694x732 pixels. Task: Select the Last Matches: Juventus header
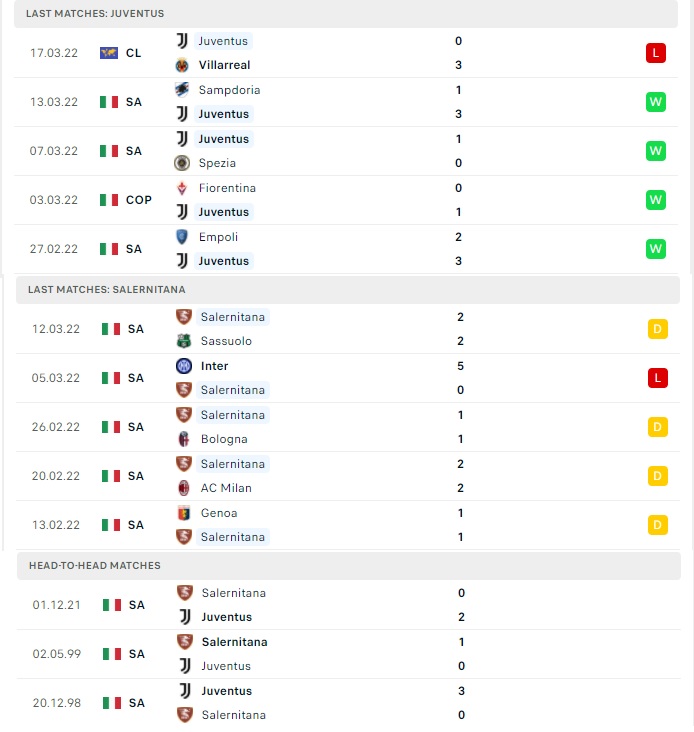pos(346,14)
